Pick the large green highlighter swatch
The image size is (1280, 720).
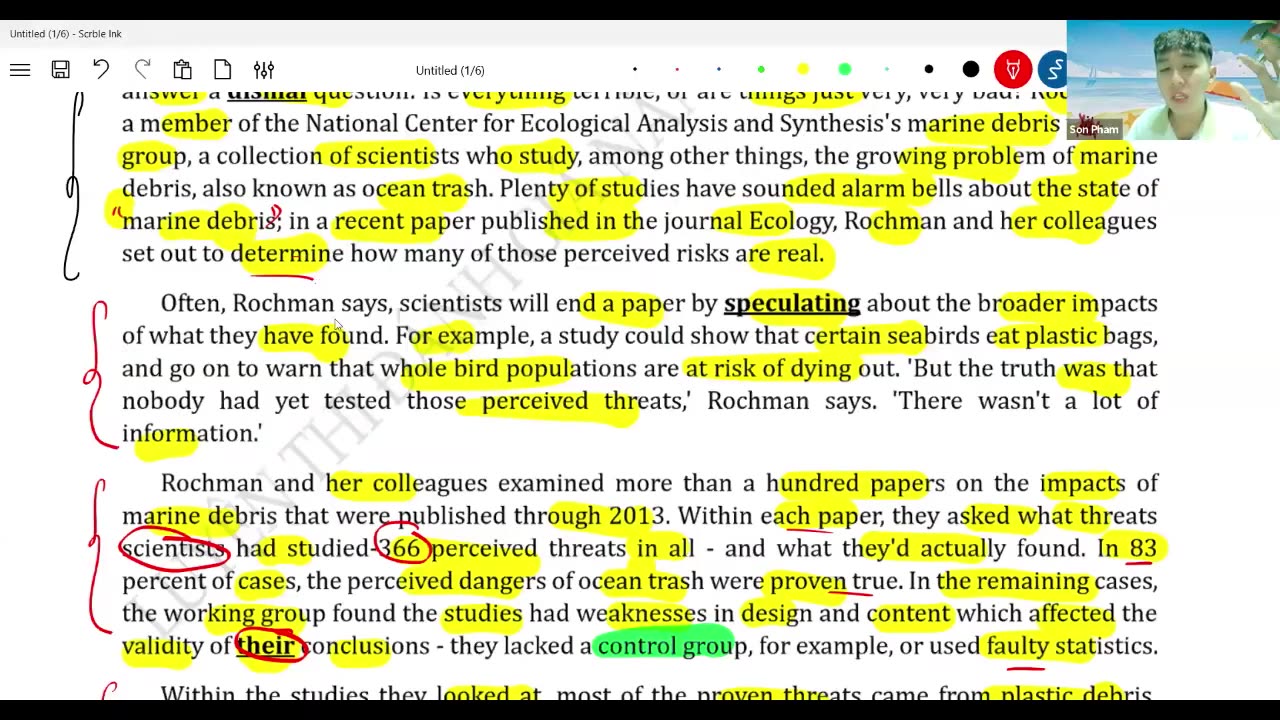tap(845, 70)
